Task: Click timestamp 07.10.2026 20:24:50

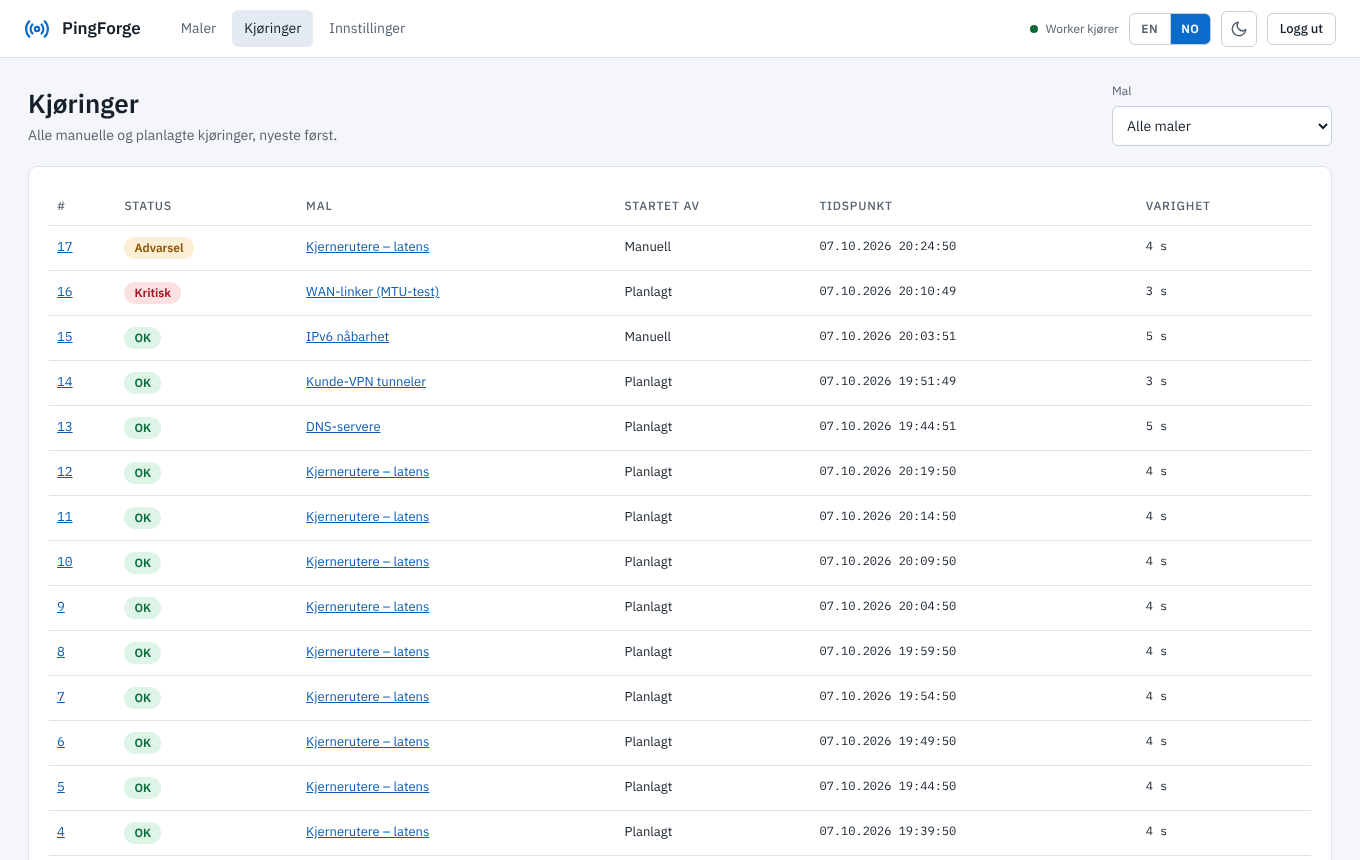Action: point(888,247)
